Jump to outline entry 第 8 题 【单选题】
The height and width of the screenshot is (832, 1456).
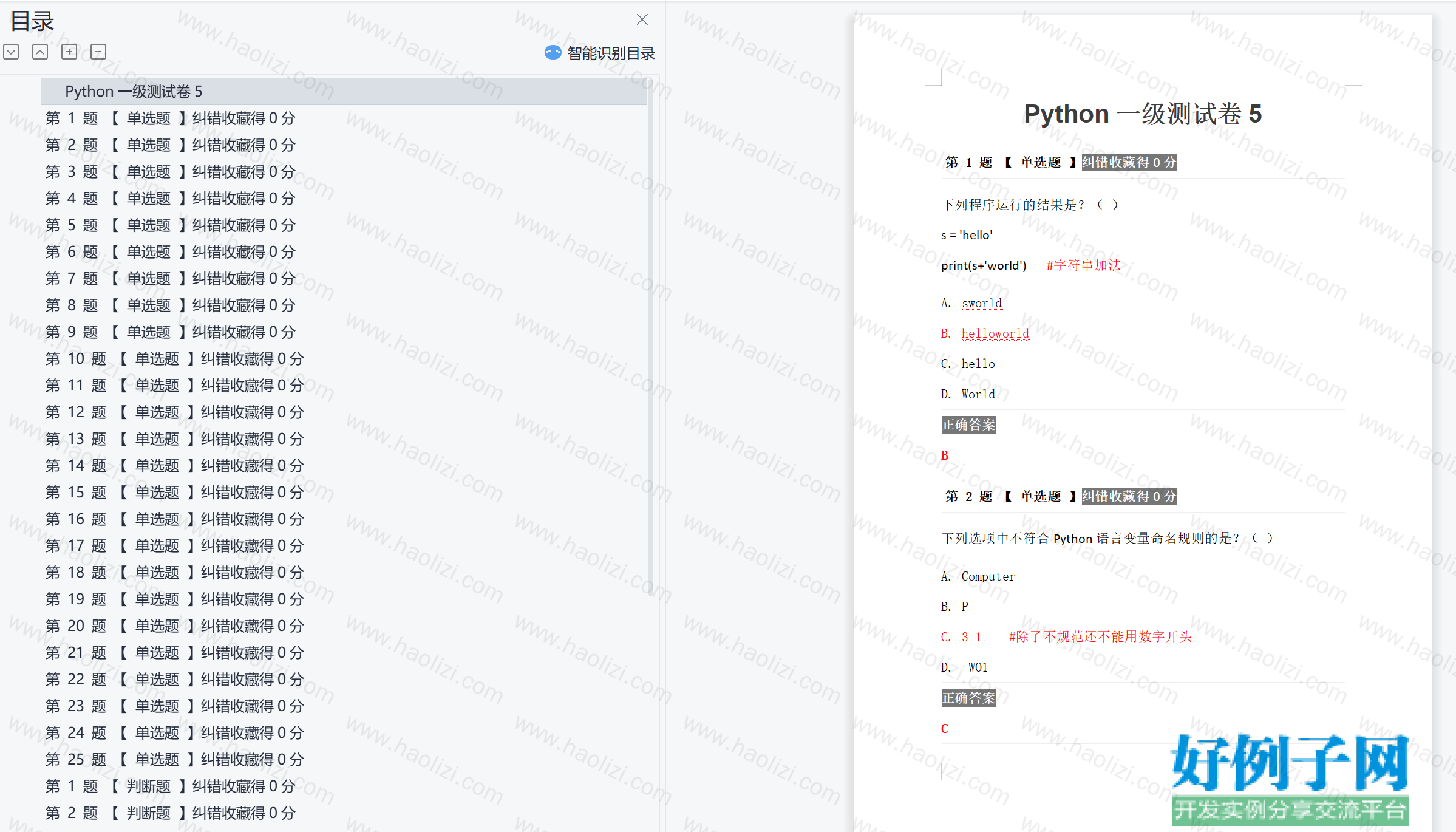pyautogui.click(x=171, y=305)
